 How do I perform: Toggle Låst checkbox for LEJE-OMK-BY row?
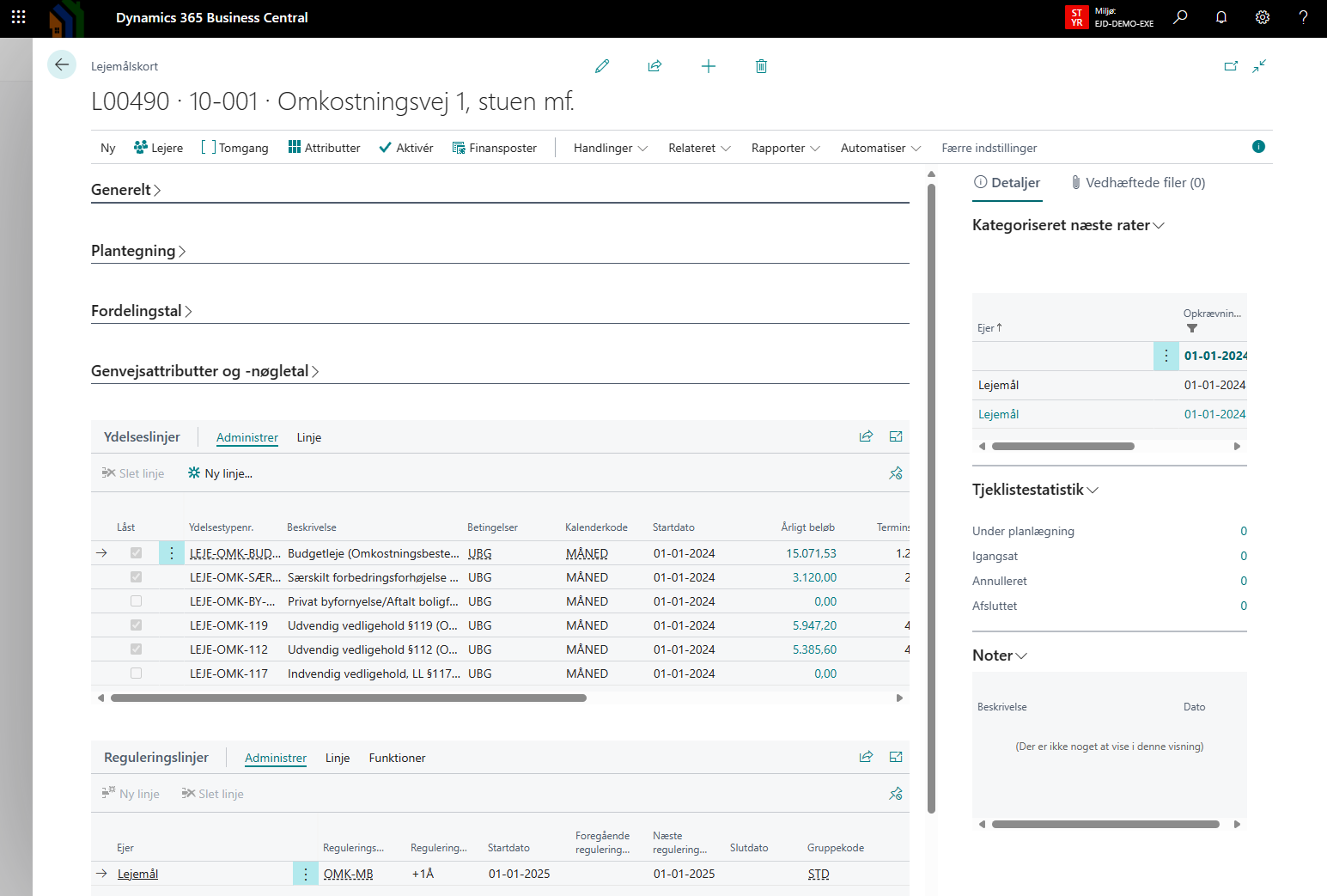pos(136,601)
